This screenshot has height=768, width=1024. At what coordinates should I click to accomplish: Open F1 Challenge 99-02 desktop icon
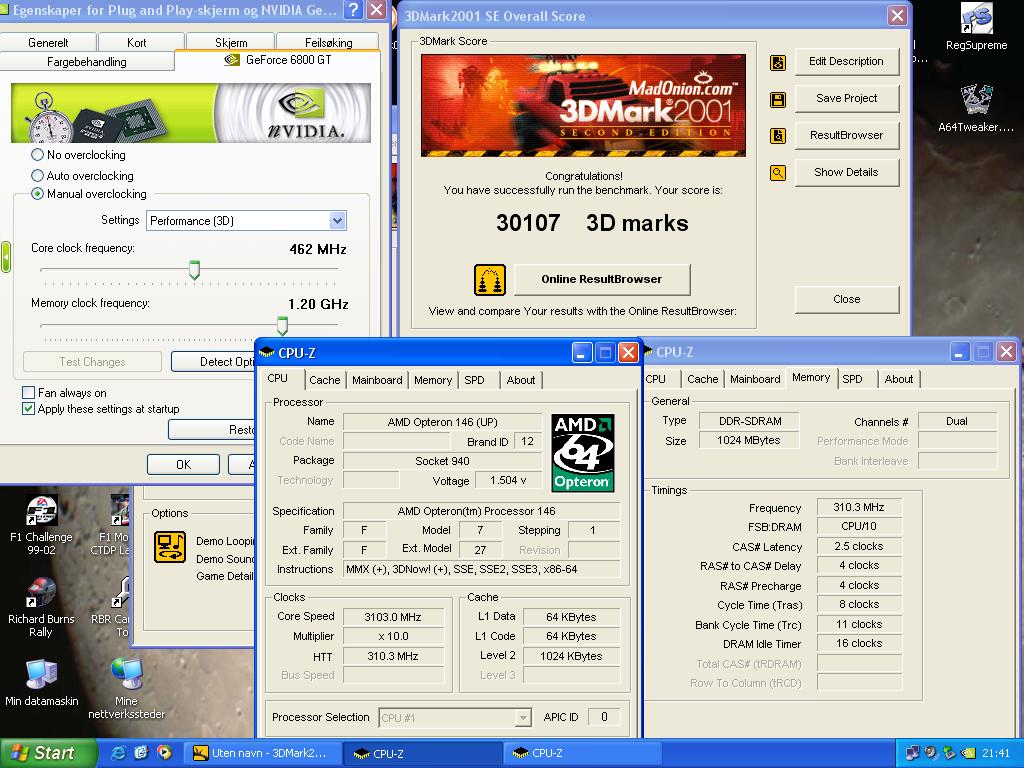[x=41, y=524]
